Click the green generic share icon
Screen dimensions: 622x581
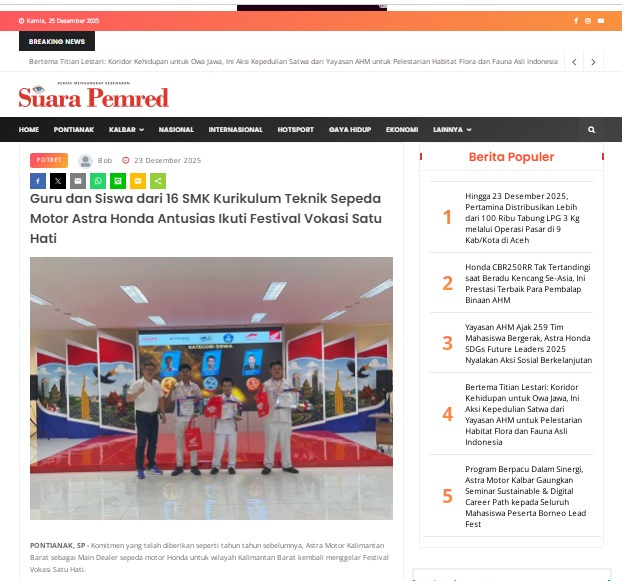click(158, 181)
